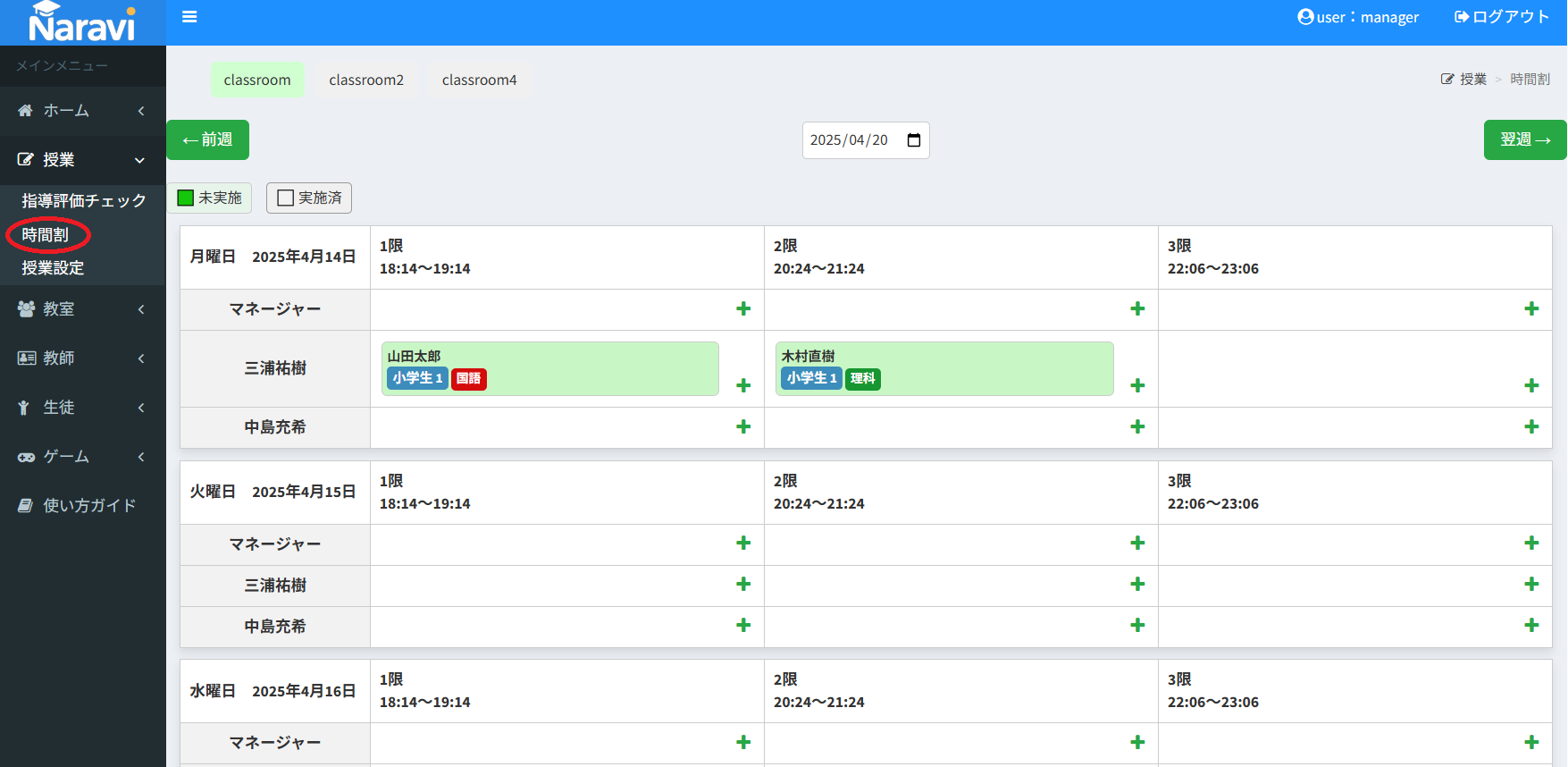1568x767 pixels.
Task: Add class for マネージャー Monday 1限
Action: coord(743,308)
